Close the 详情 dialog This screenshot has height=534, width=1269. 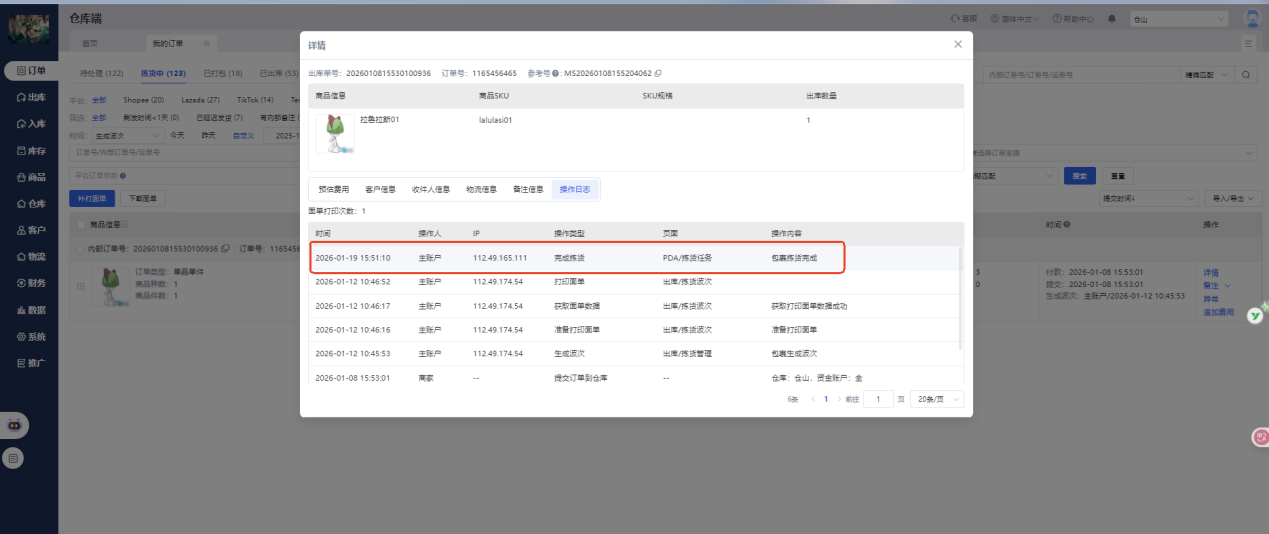coord(958,44)
